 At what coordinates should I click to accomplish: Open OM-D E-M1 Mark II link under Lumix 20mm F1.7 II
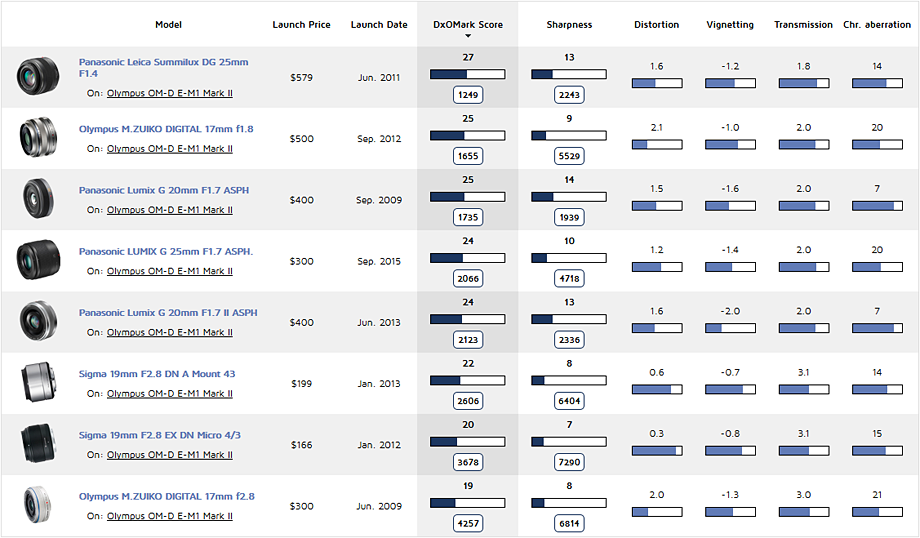click(x=170, y=332)
